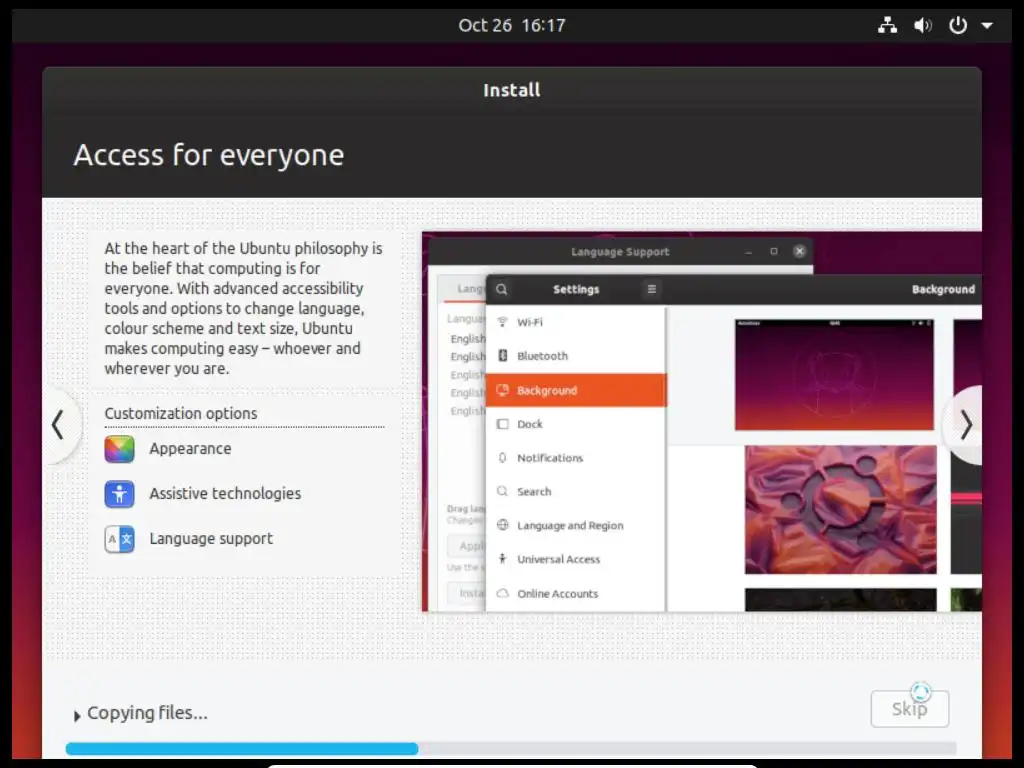Screen dimensions: 1024x768
Task: Go to next slide with right arrow
Action: (965, 425)
